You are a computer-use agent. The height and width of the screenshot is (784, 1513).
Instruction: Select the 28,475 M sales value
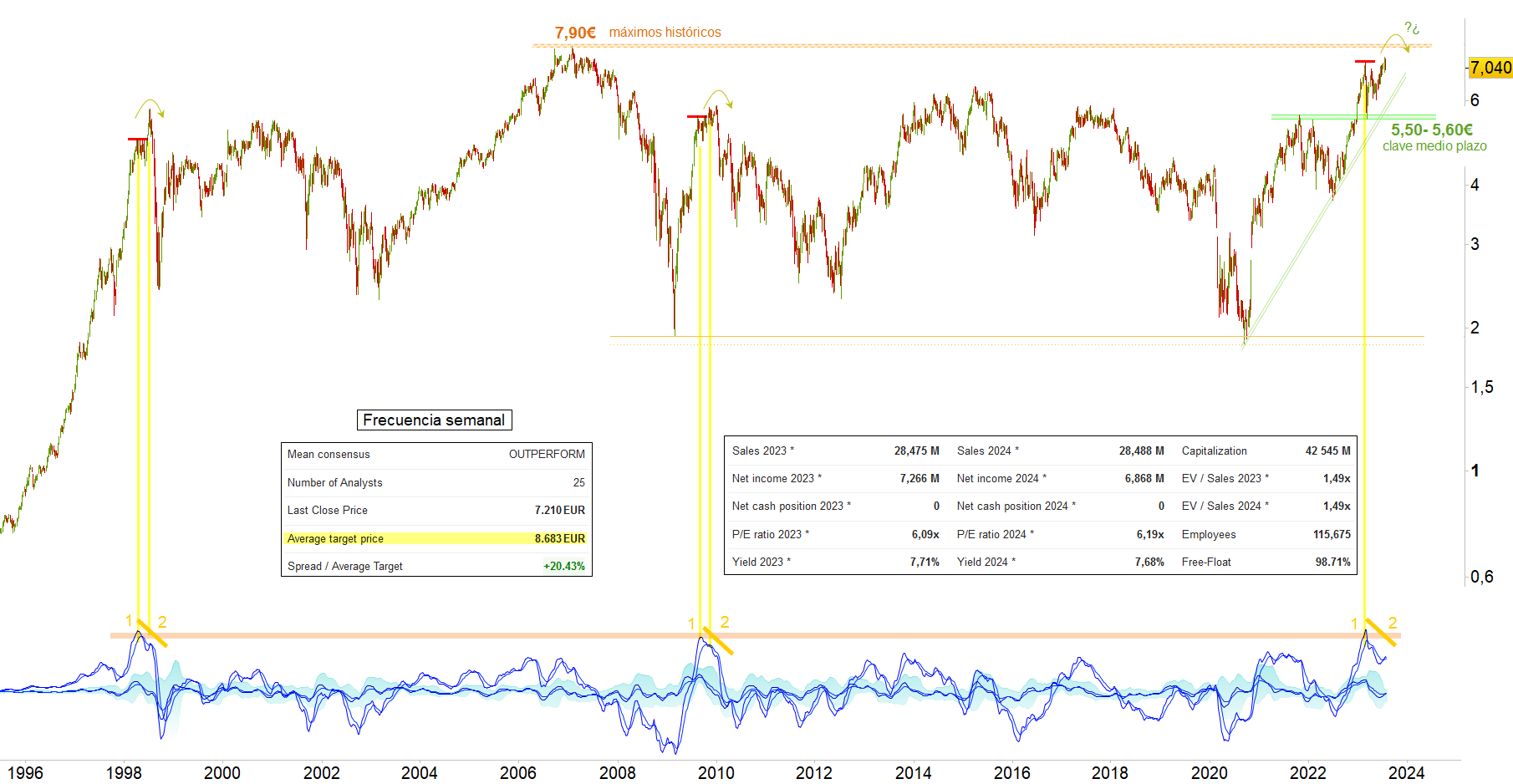[x=916, y=451]
